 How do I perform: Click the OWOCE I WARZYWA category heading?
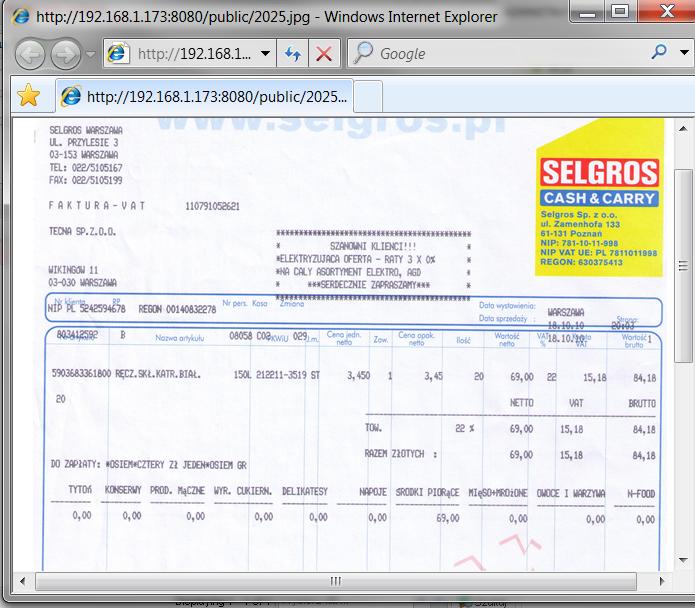[571, 493]
